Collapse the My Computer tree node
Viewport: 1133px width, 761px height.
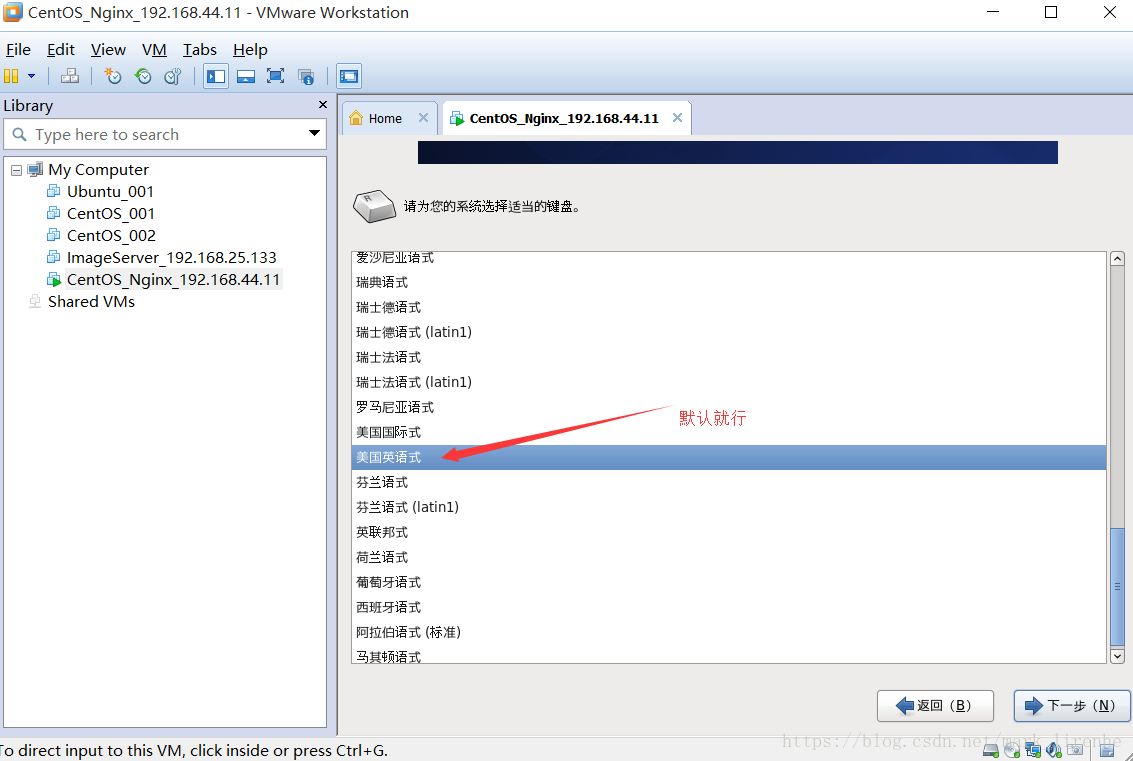(x=16, y=171)
